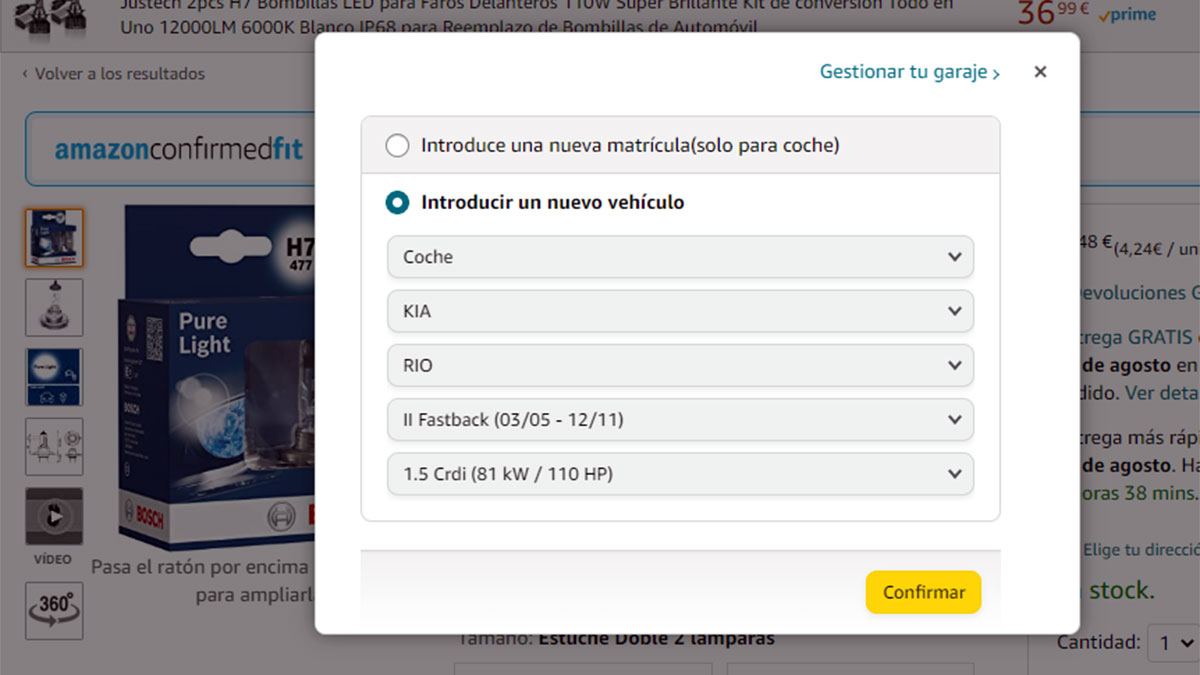Select the 'Introduce una nueva matrícula' option
The width and height of the screenshot is (1200, 675).
397,146
